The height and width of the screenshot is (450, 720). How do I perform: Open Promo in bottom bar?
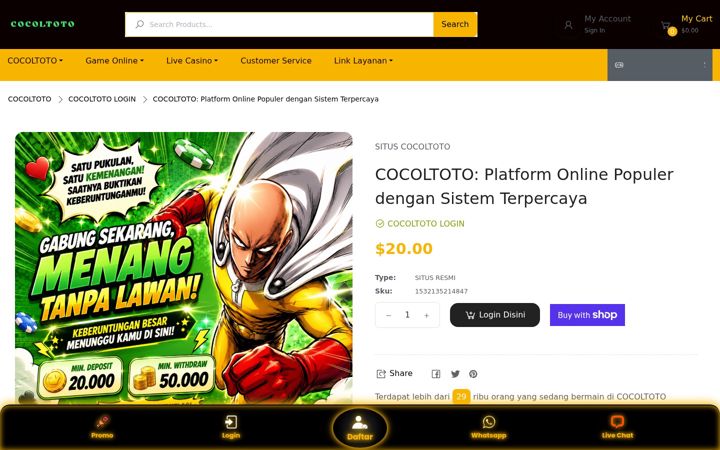pos(102,427)
